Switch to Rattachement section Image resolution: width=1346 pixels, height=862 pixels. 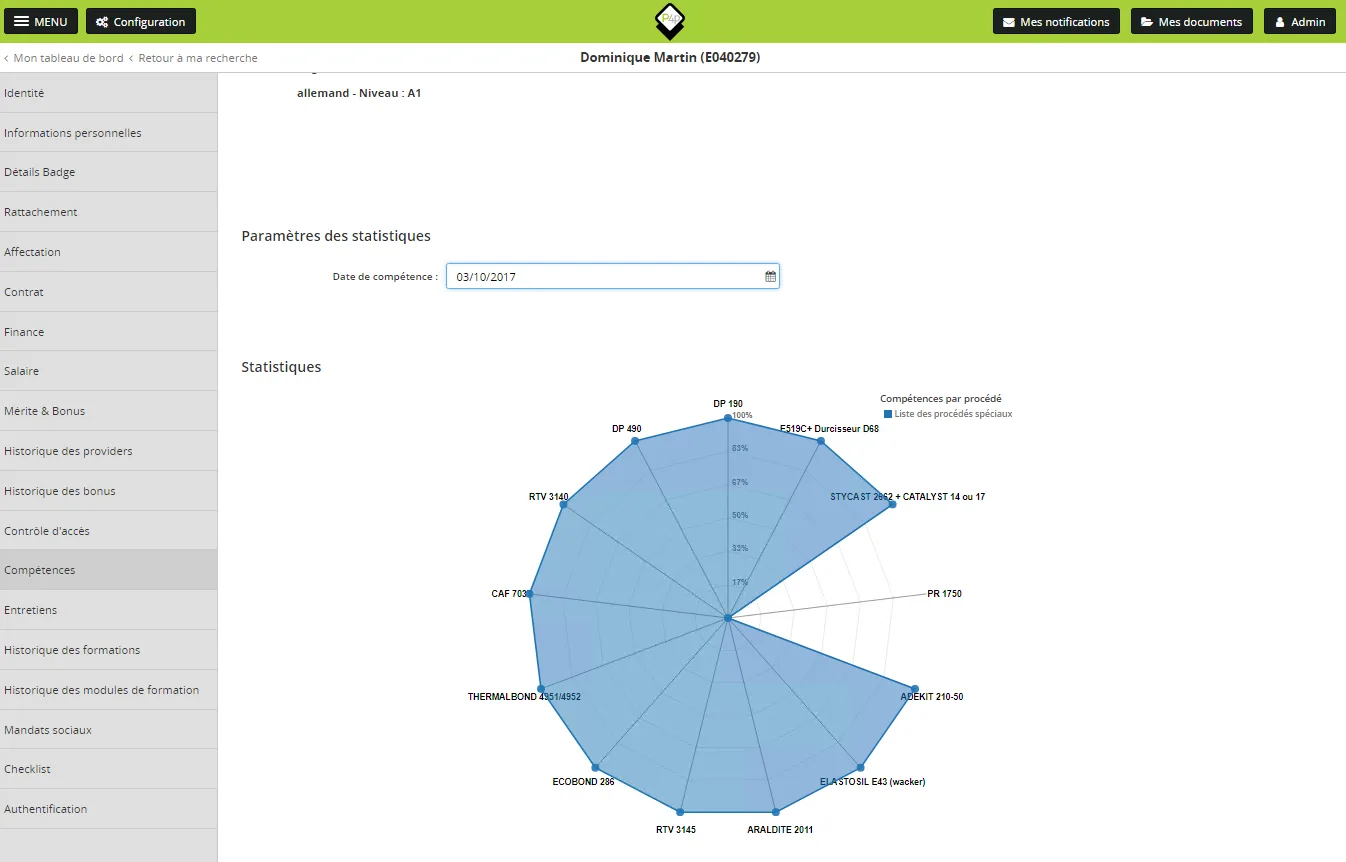pyautogui.click(x=108, y=212)
